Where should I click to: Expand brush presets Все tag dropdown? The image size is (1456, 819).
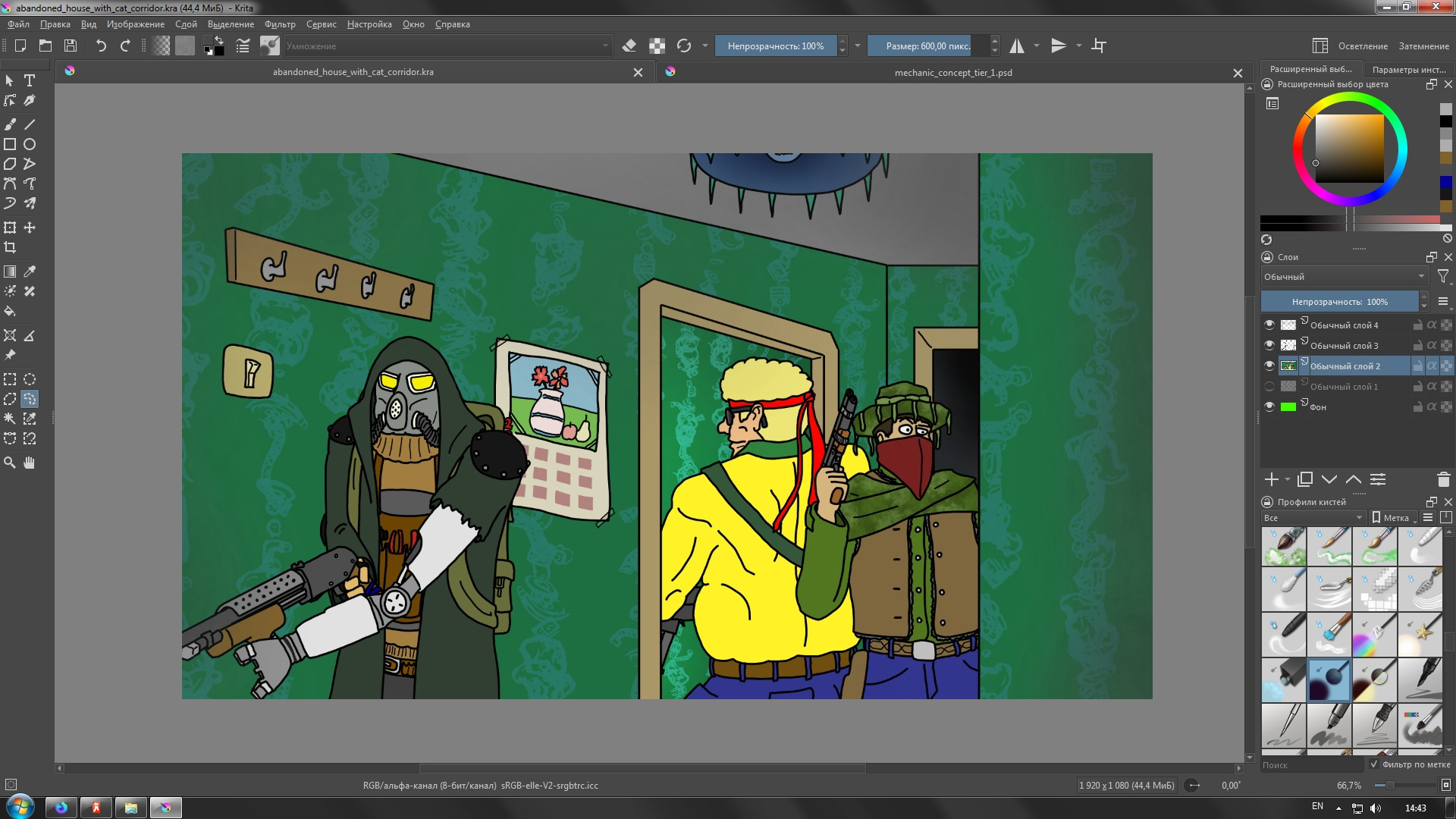tap(1313, 518)
